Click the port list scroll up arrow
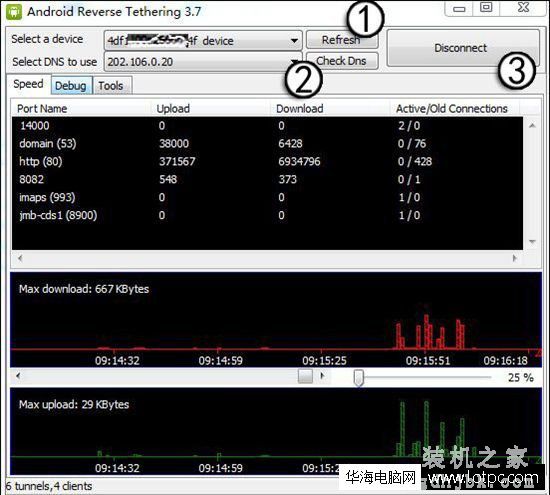The width and height of the screenshot is (550, 495). click(x=532, y=126)
